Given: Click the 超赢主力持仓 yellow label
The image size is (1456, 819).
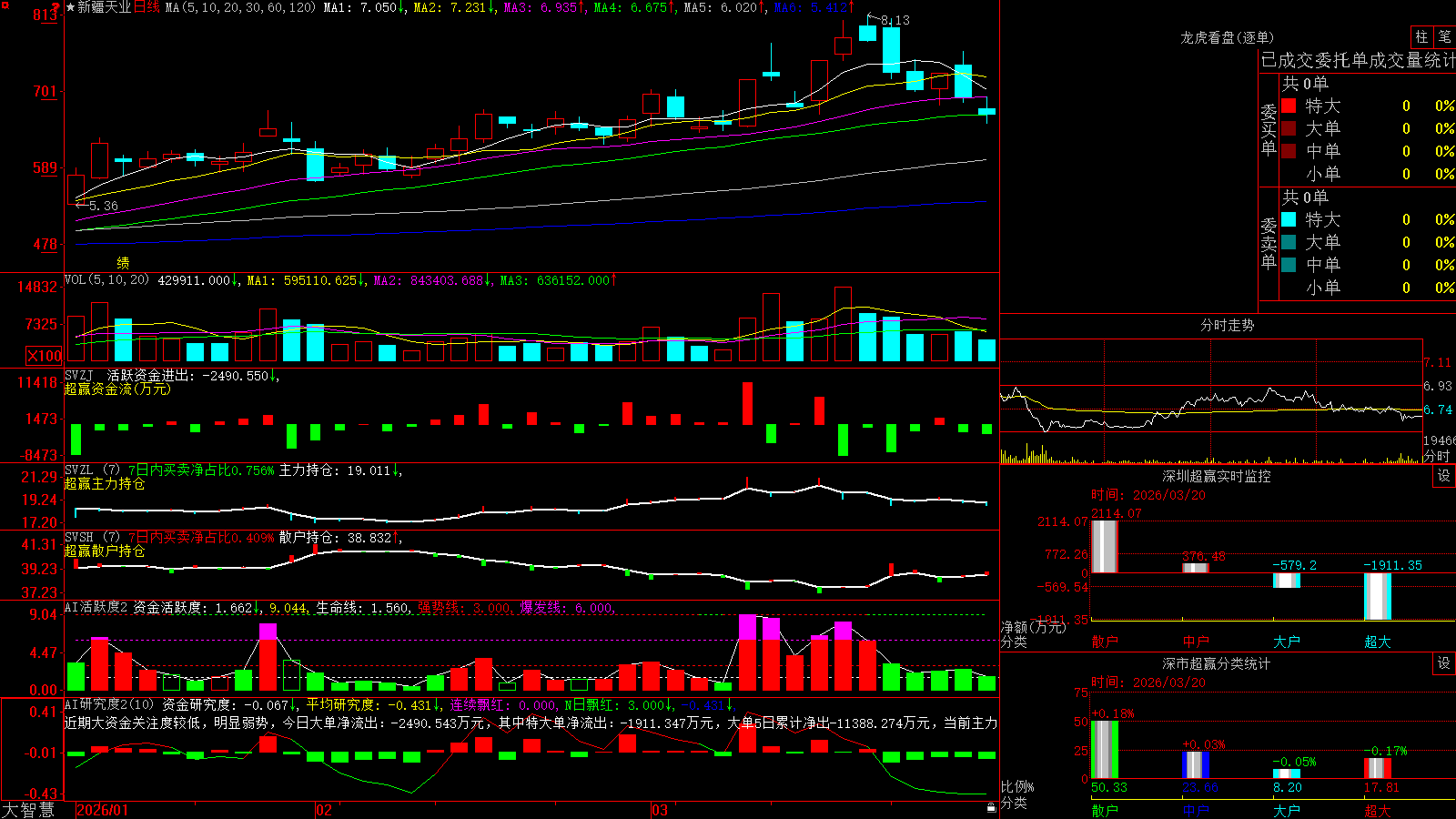Looking at the screenshot, I should point(105,483).
